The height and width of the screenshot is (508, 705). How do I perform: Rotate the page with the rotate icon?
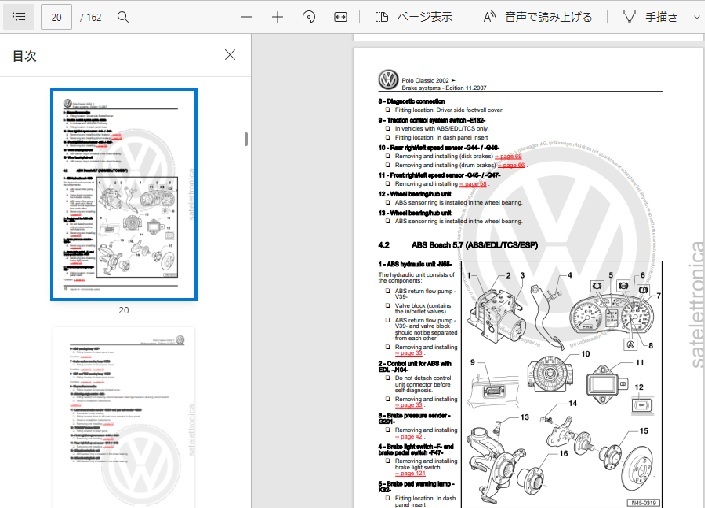point(309,18)
